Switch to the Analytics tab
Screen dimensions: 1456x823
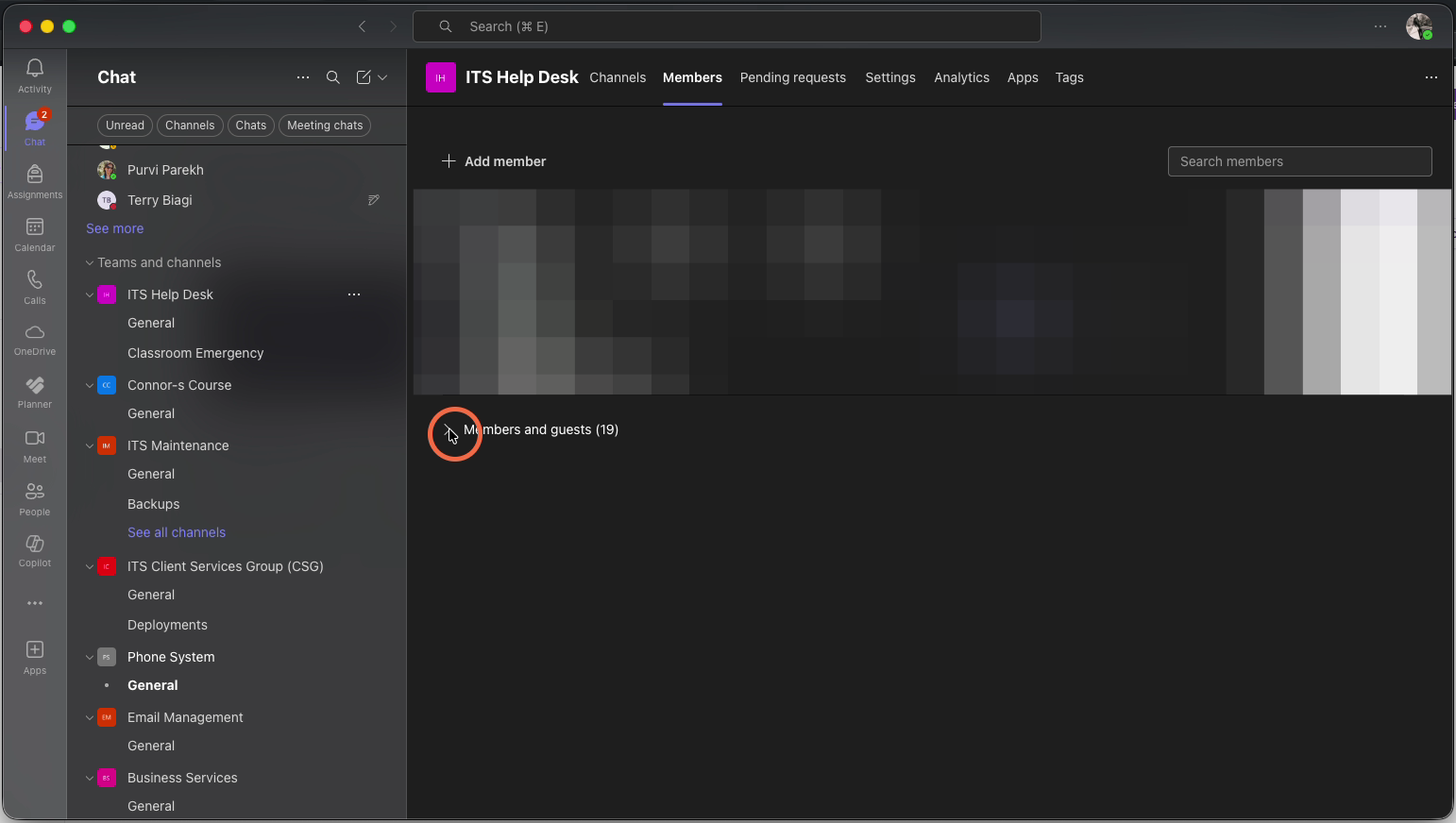pos(961,77)
